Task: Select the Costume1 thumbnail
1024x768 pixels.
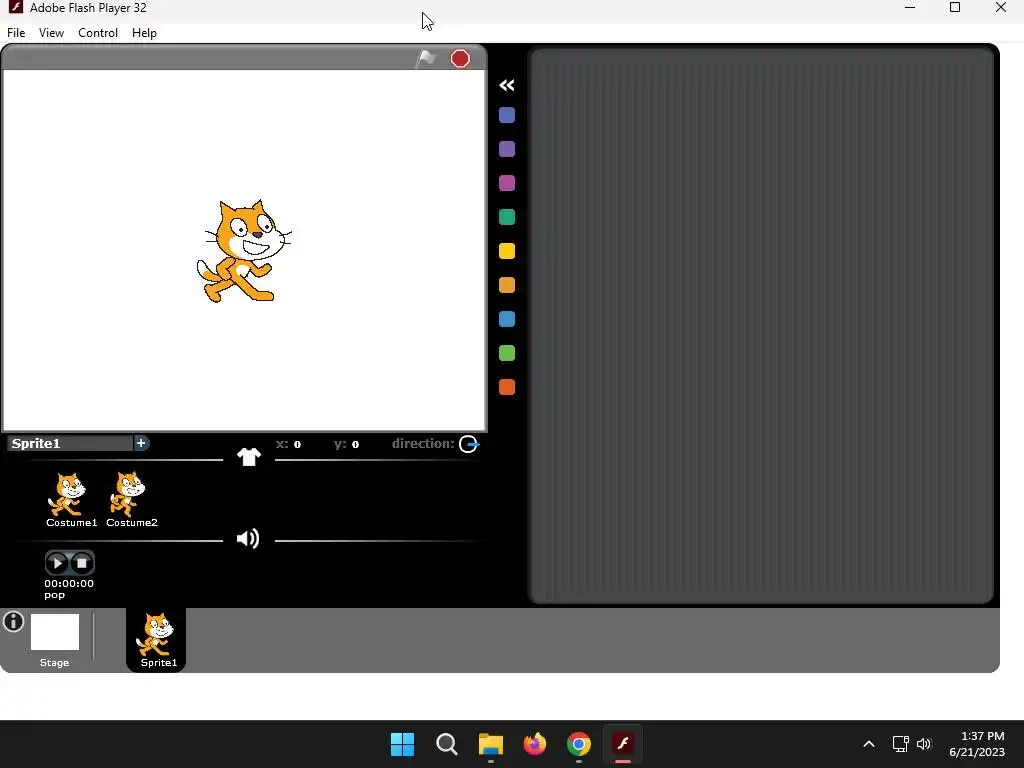Action: point(71,500)
